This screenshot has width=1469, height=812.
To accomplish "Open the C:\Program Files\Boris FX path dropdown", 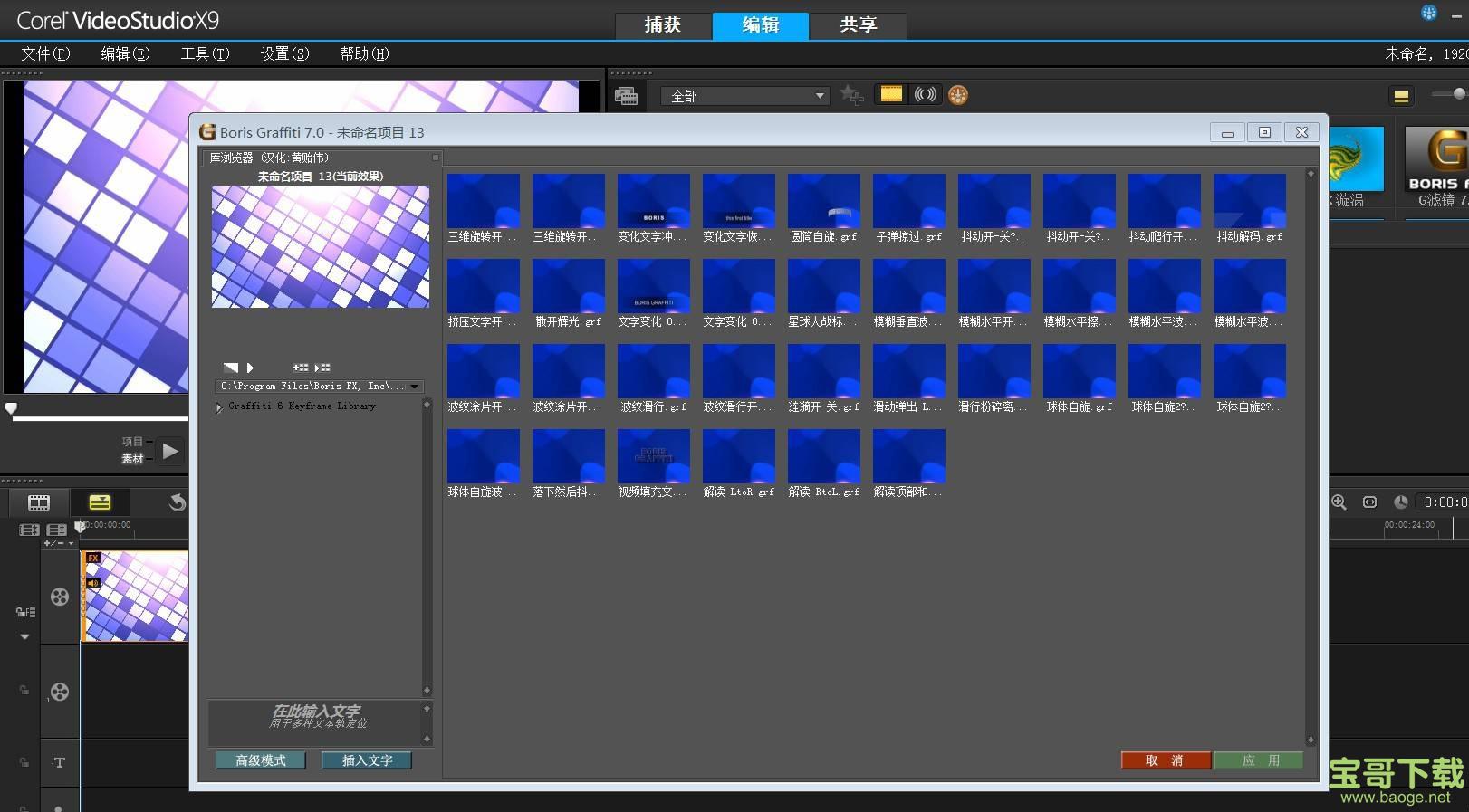I will [320, 387].
